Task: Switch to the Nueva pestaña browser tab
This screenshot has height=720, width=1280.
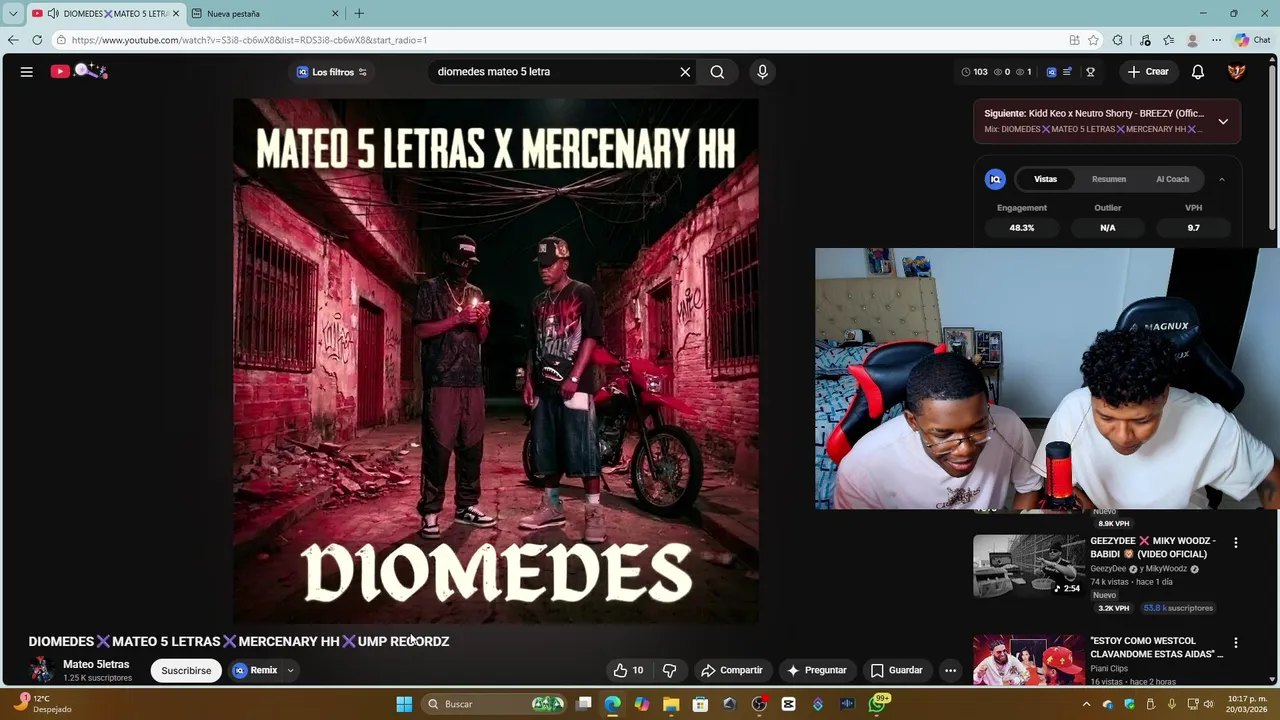Action: 265,14
